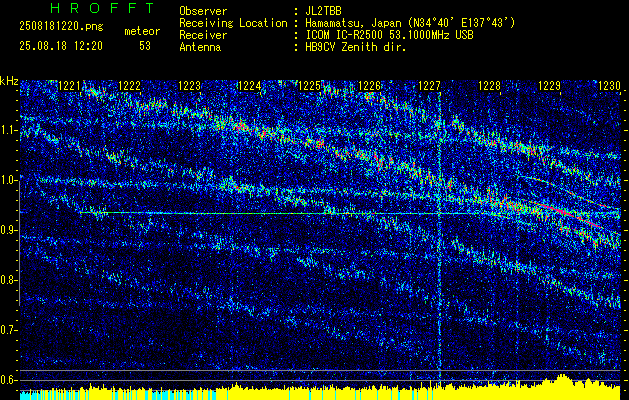This screenshot has height=400, width=629.
Task: Select the filename 2508181220.png
Action: point(61,27)
